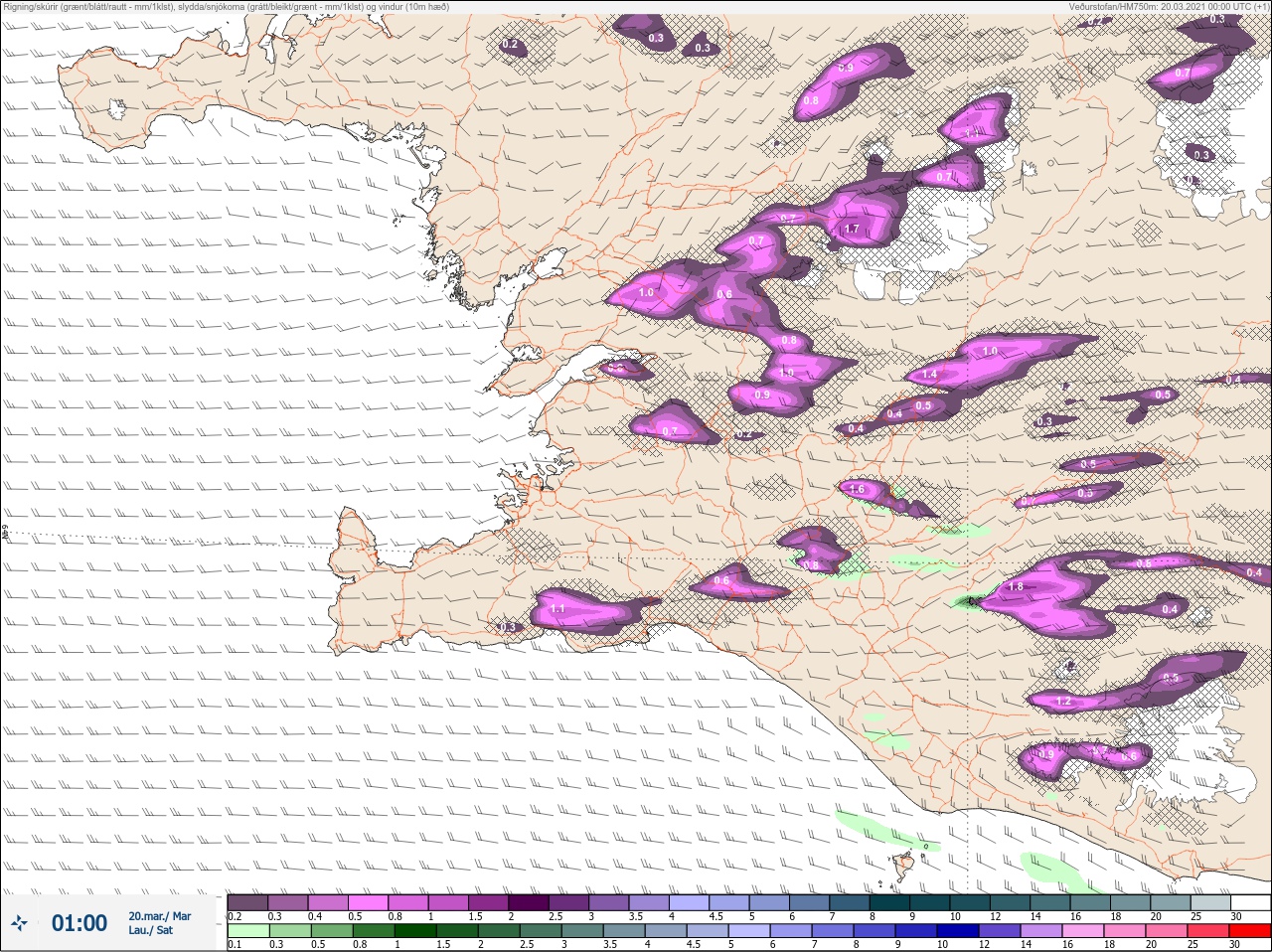Select the light pink 16 swatch, lower legend

pyautogui.click(x=1083, y=931)
